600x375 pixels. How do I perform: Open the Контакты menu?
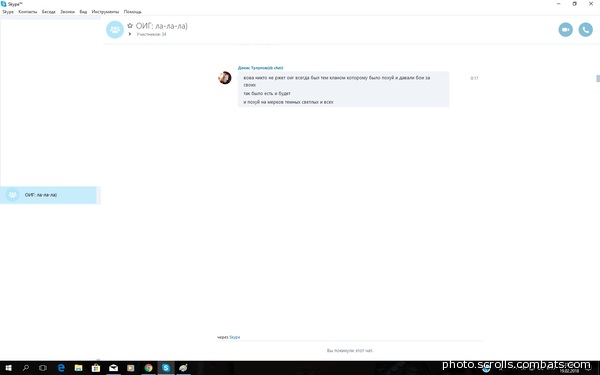28,12
